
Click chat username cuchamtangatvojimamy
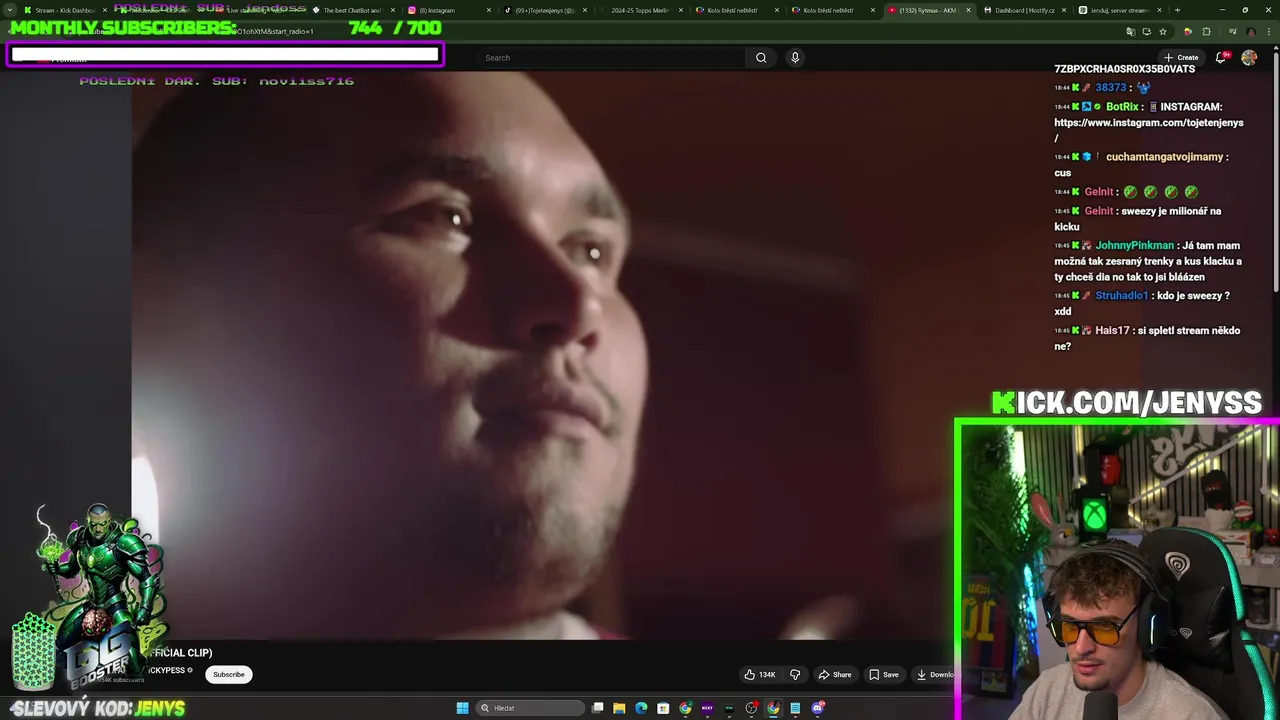(x=1164, y=157)
